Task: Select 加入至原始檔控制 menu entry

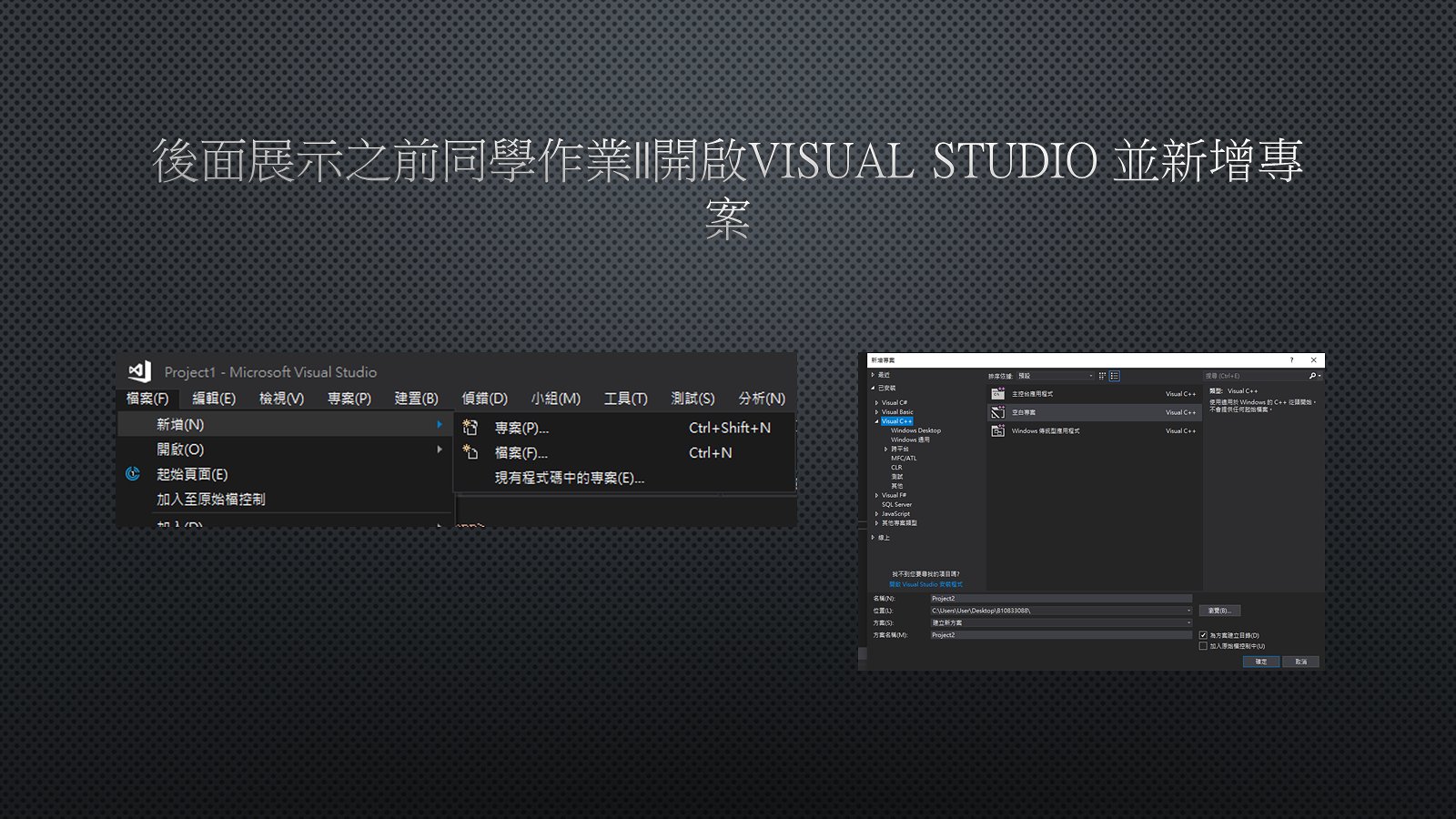Action: (285, 499)
